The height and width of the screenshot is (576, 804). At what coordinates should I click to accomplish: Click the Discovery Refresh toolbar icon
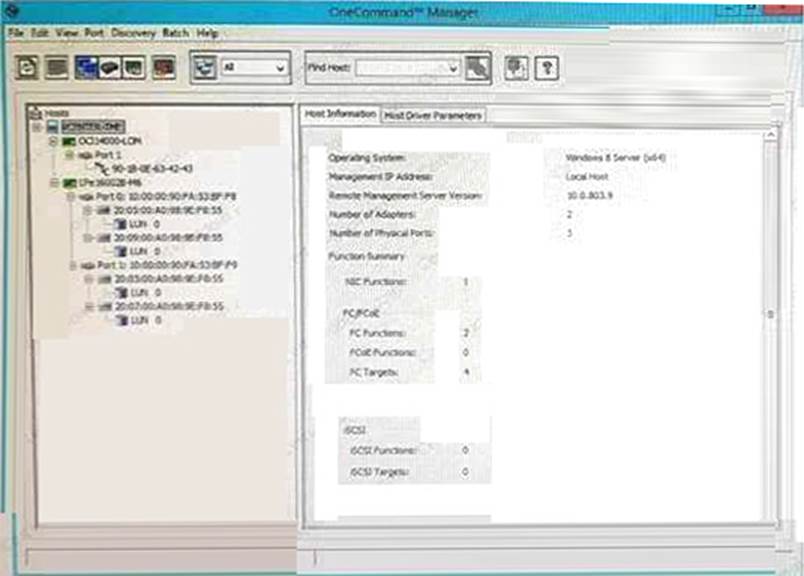[27, 68]
